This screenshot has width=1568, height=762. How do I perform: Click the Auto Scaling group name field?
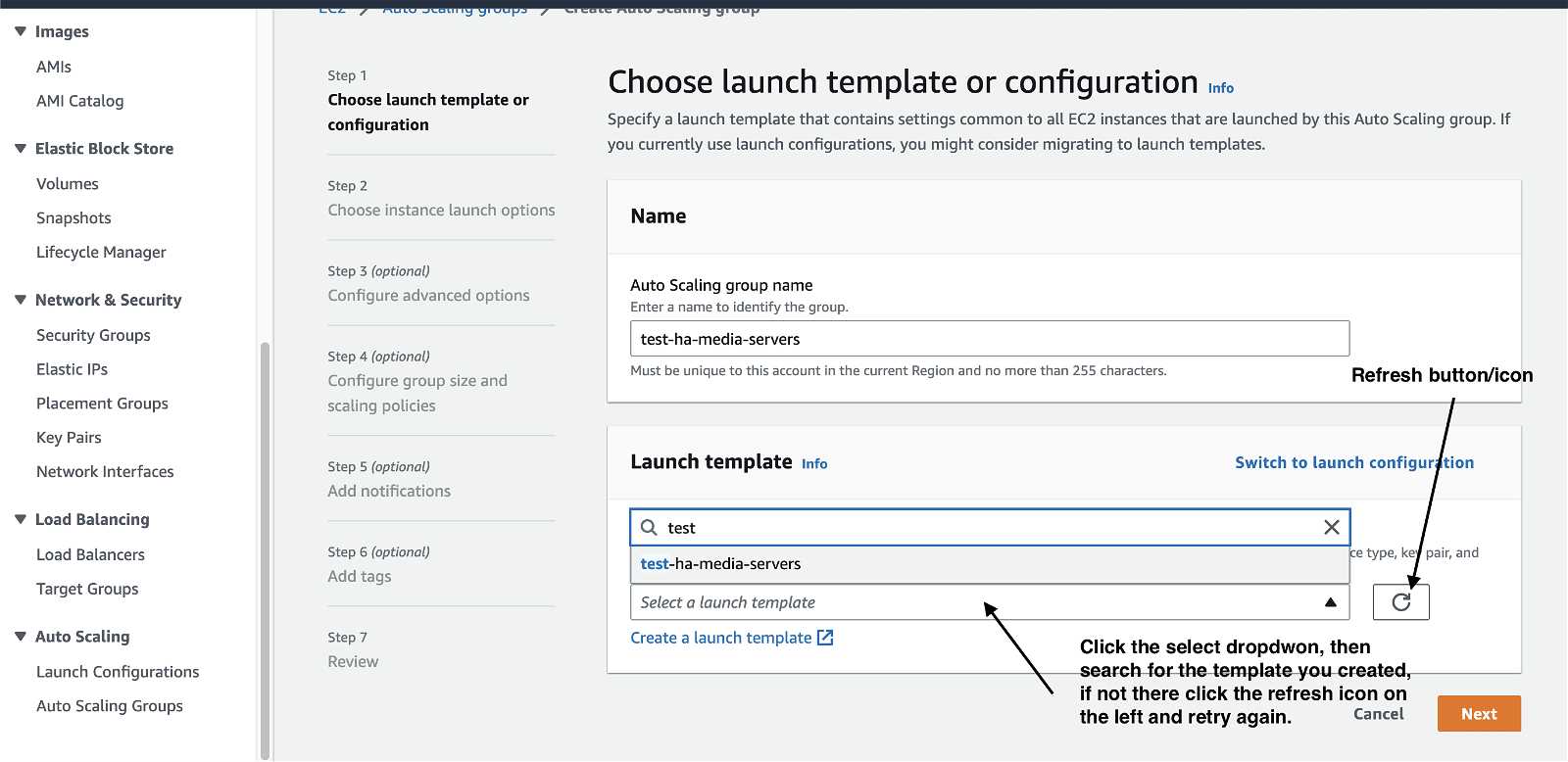coord(989,339)
